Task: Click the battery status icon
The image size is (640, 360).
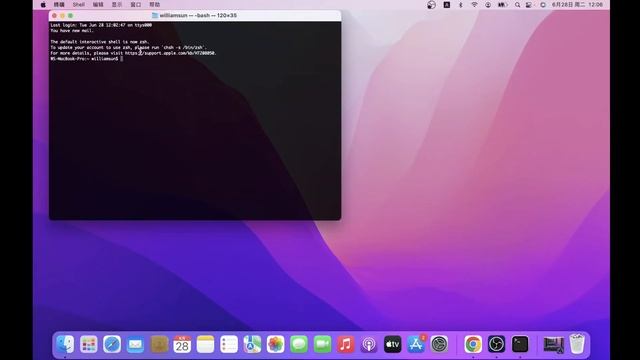Action: click(x=502, y=4)
